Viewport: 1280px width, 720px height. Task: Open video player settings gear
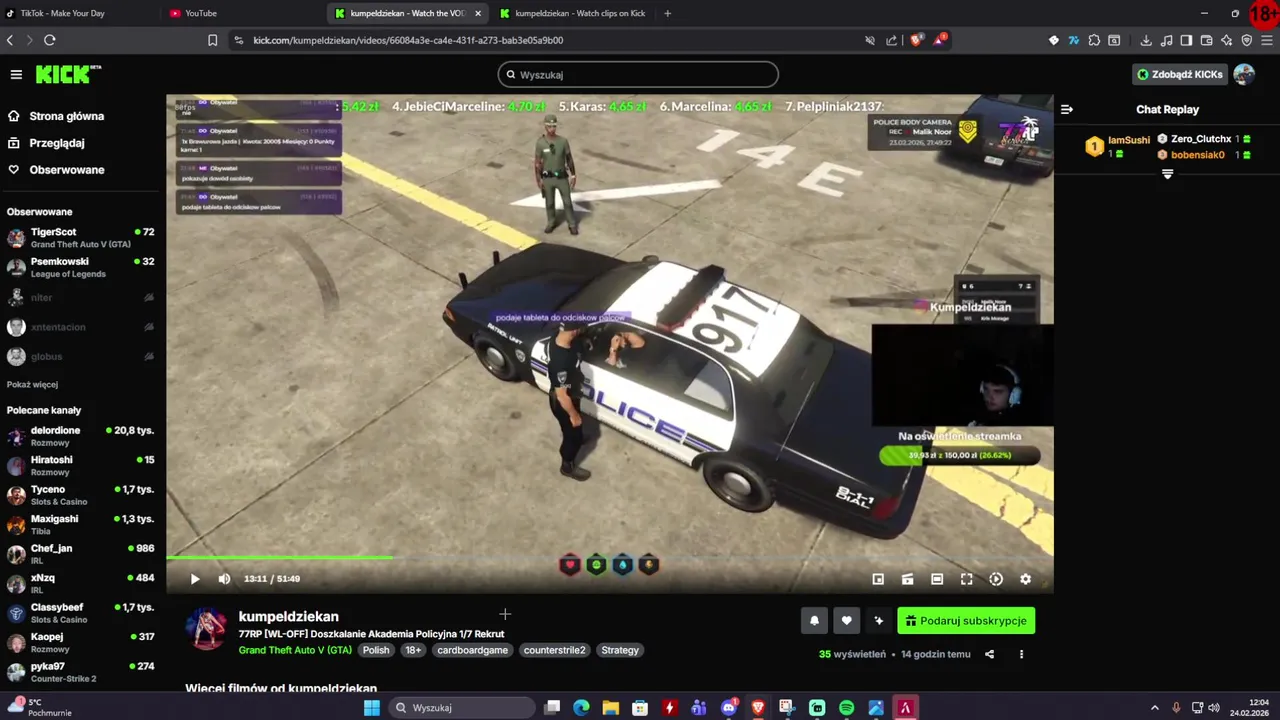pos(1025,579)
